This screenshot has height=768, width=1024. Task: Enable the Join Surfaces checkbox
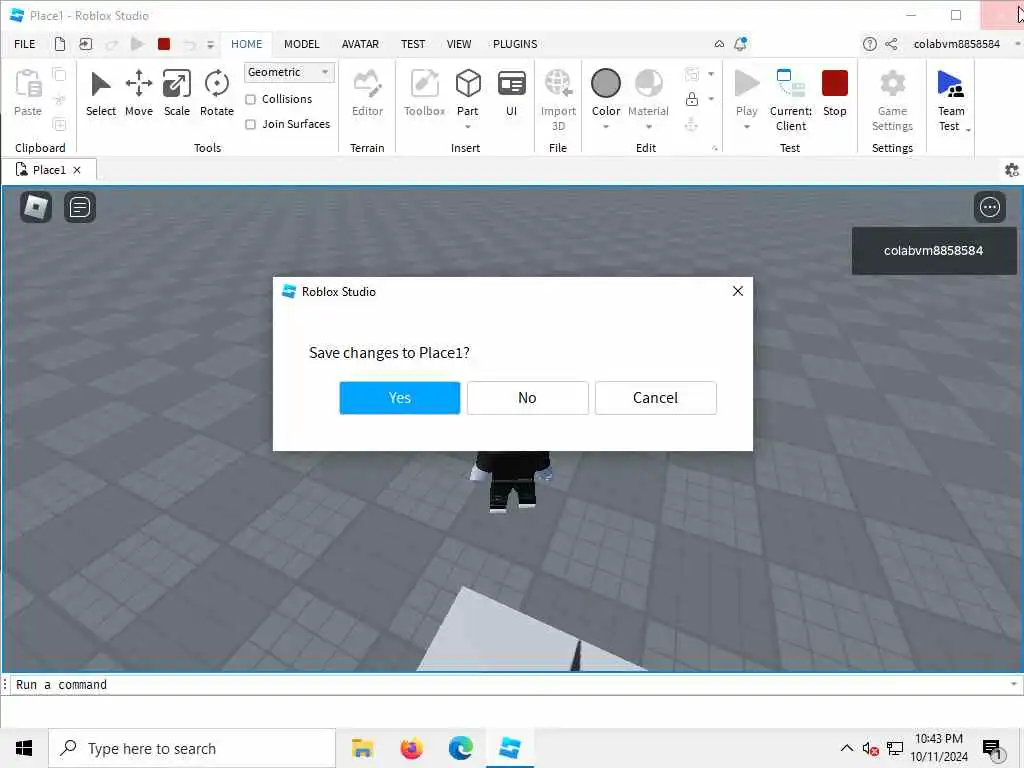click(x=250, y=124)
